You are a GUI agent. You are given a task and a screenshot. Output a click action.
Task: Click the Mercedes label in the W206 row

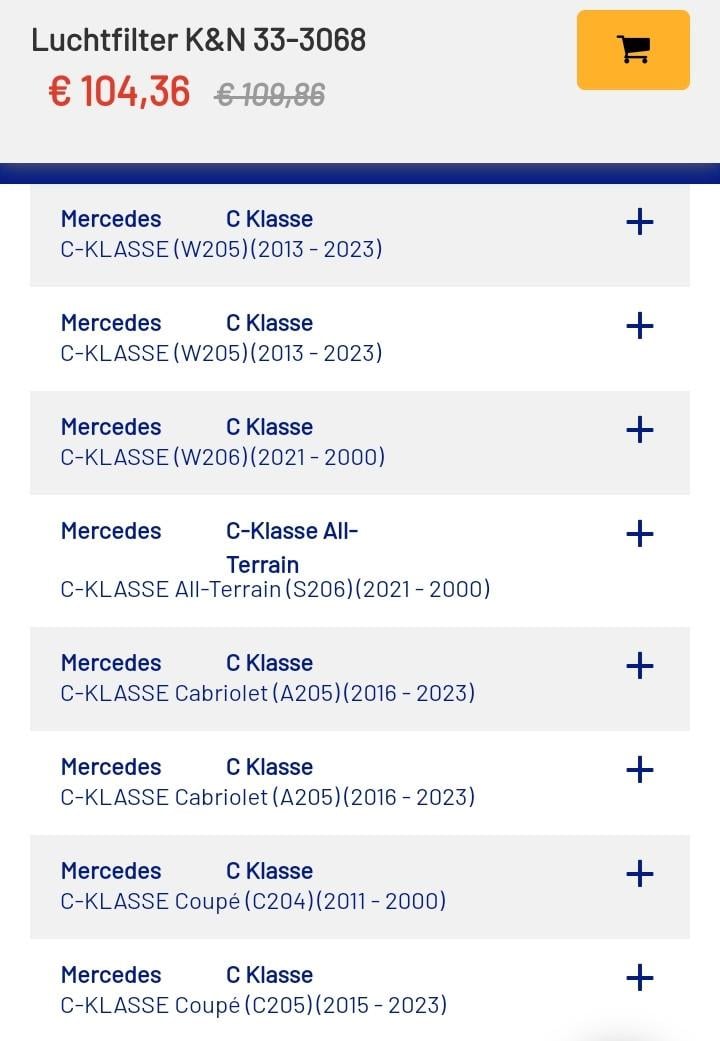coord(111,427)
